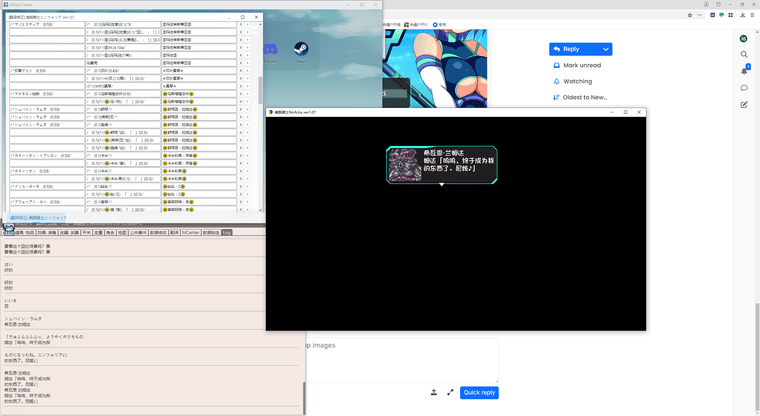This screenshot has height=416, width=760.
Task: Open the 开关 tab in MTool
Action: [x=86, y=233]
